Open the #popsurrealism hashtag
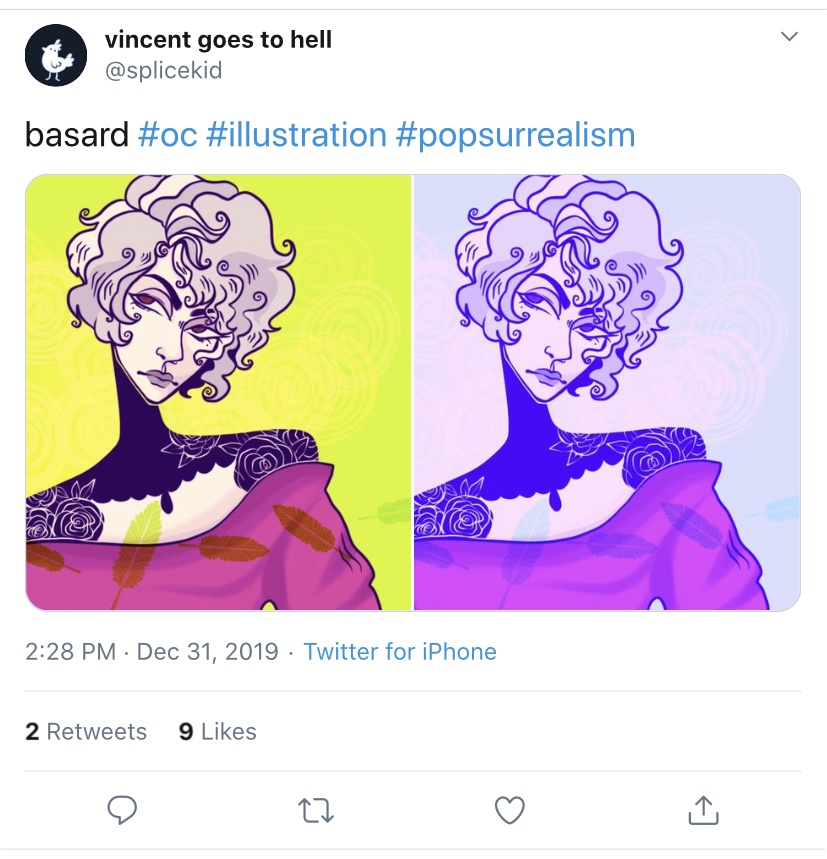 click(x=515, y=136)
